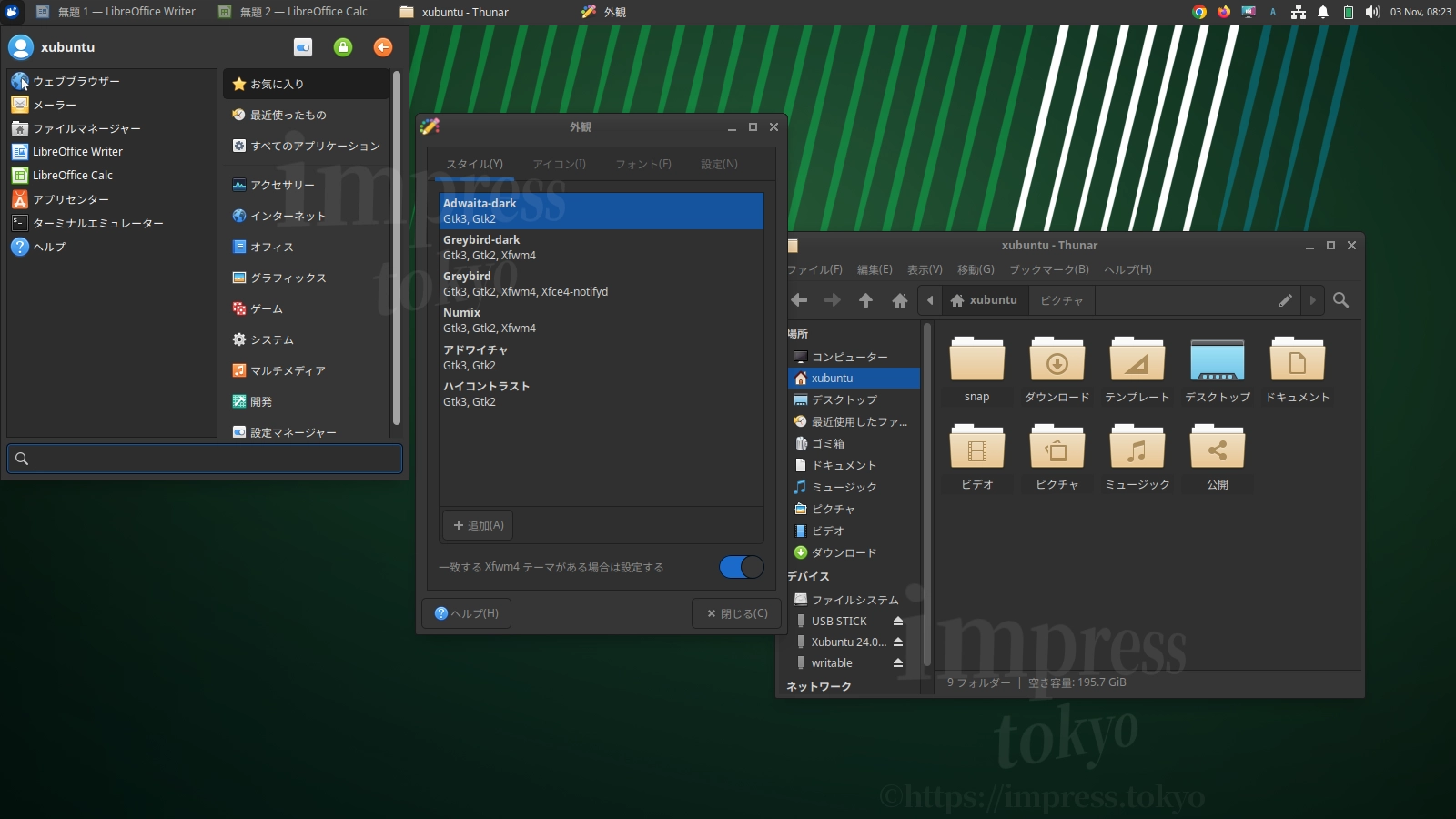Launch LibreOffice Calc from the menu

coord(112,175)
